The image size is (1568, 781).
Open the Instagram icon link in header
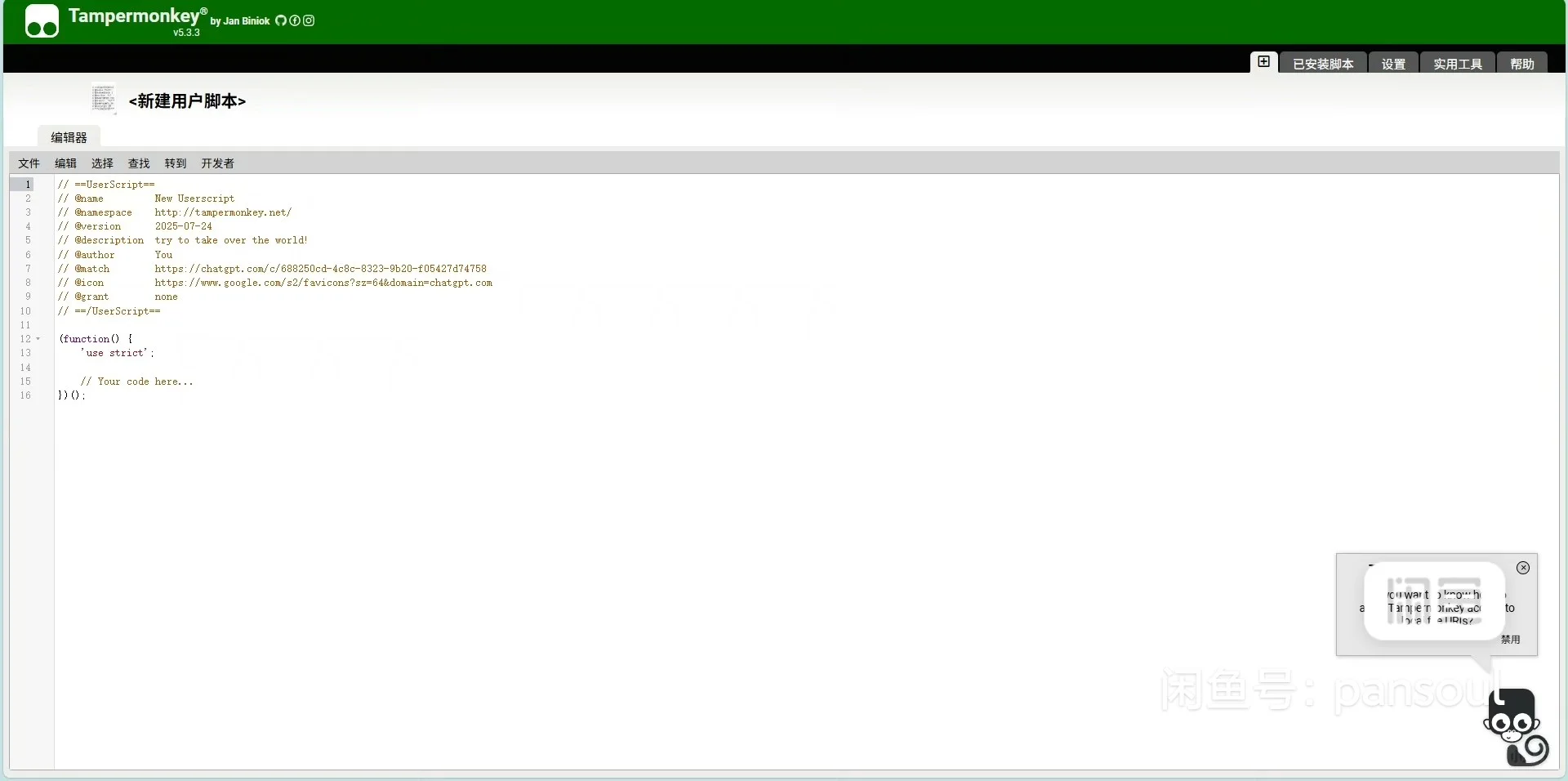[x=309, y=20]
